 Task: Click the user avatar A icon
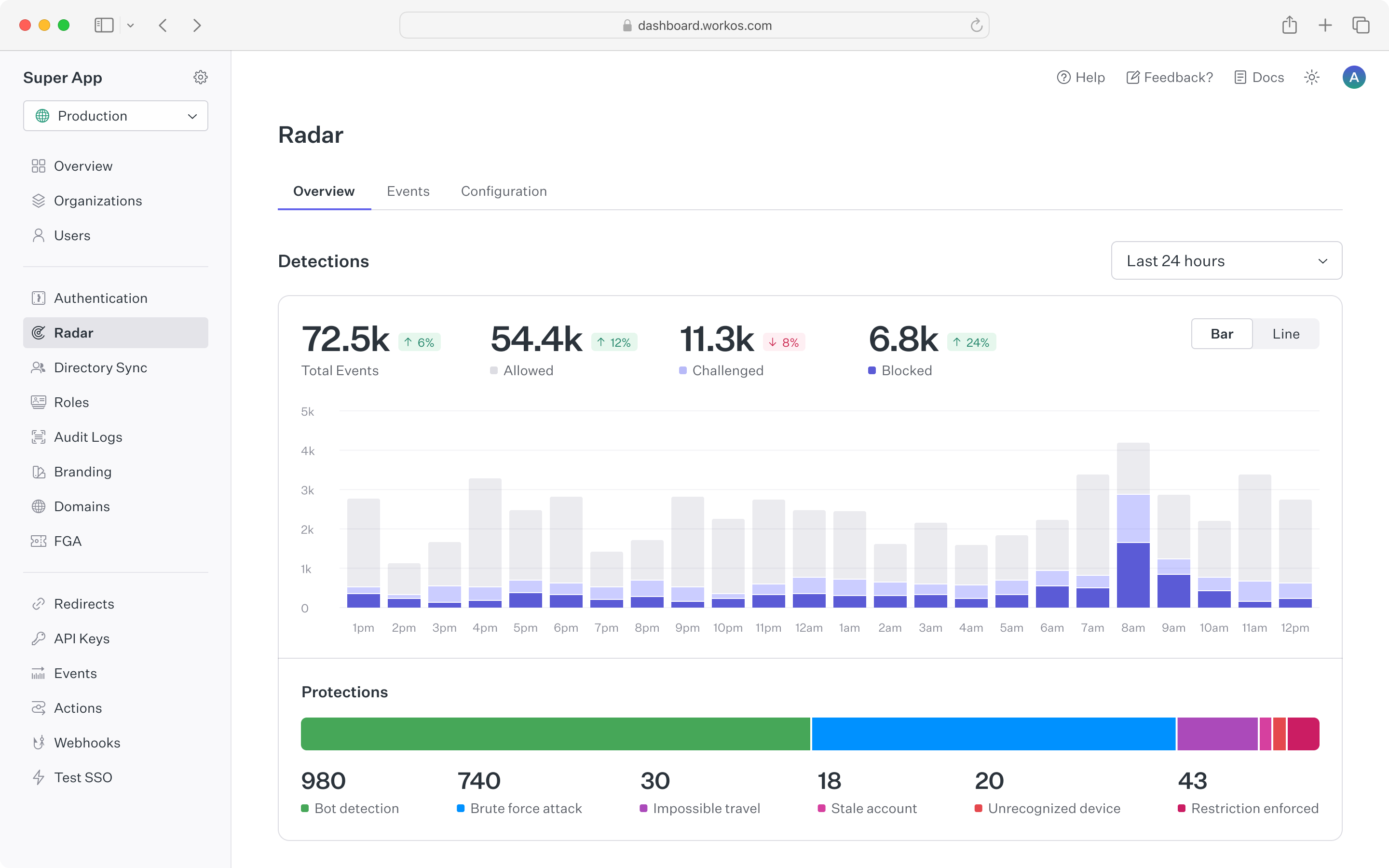[1353, 78]
